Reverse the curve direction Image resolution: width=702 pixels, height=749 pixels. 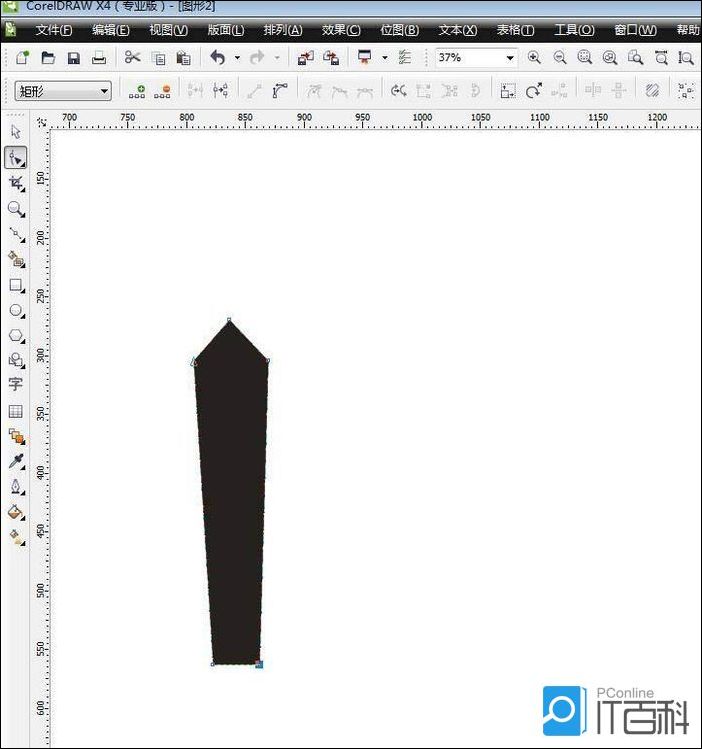point(398,90)
